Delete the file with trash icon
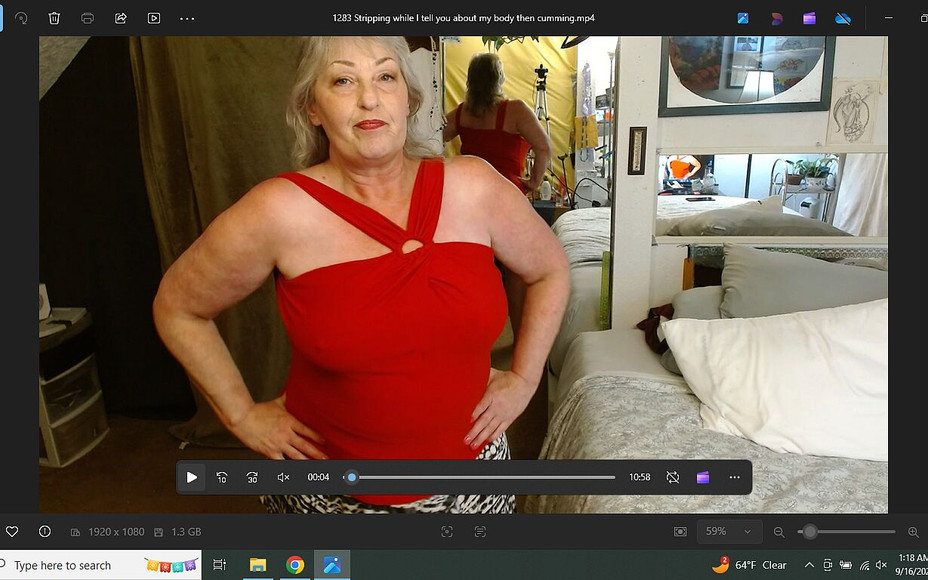The width and height of the screenshot is (928, 580). 55,18
